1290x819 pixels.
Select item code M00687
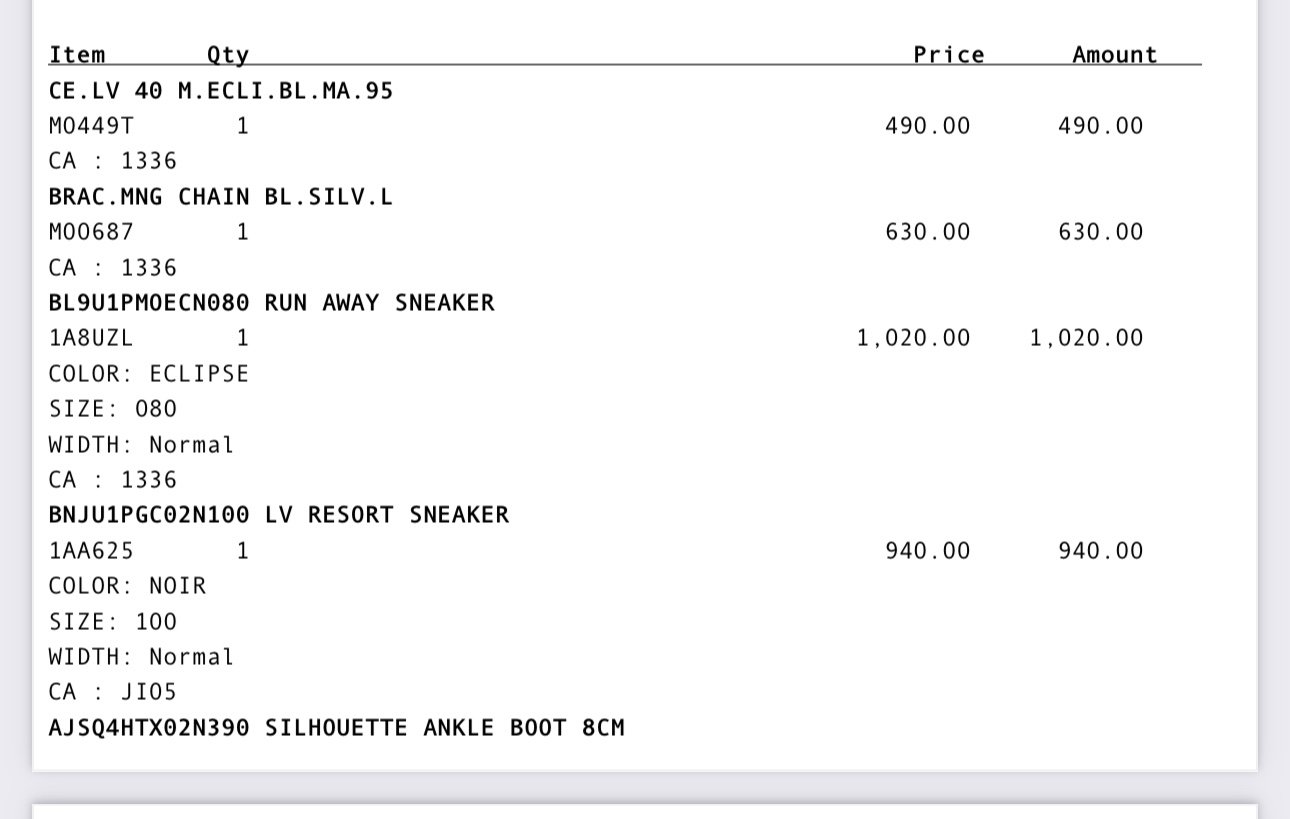(x=91, y=232)
